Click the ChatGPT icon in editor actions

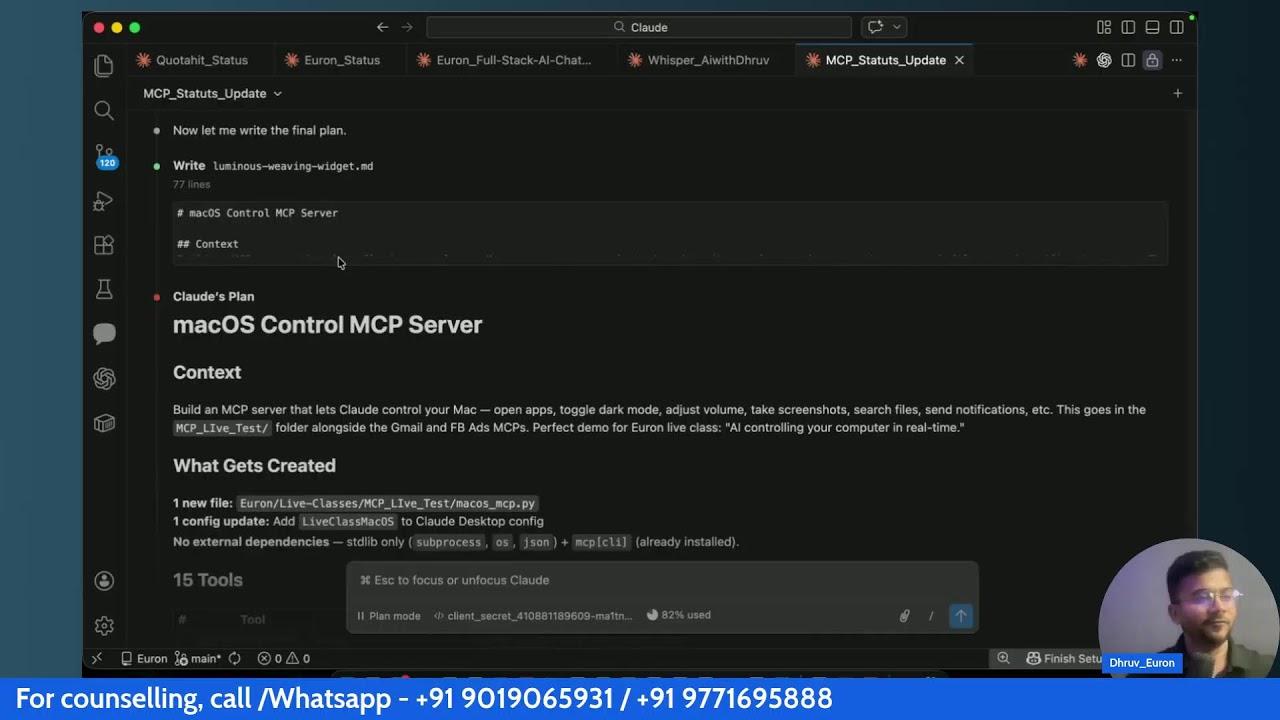point(1104,60)
